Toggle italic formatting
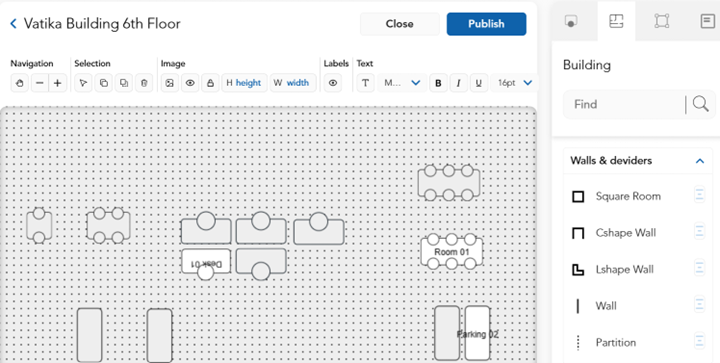The height and width of the screenshot is (363, 720). pyautogui.click(x=458, y=83)
